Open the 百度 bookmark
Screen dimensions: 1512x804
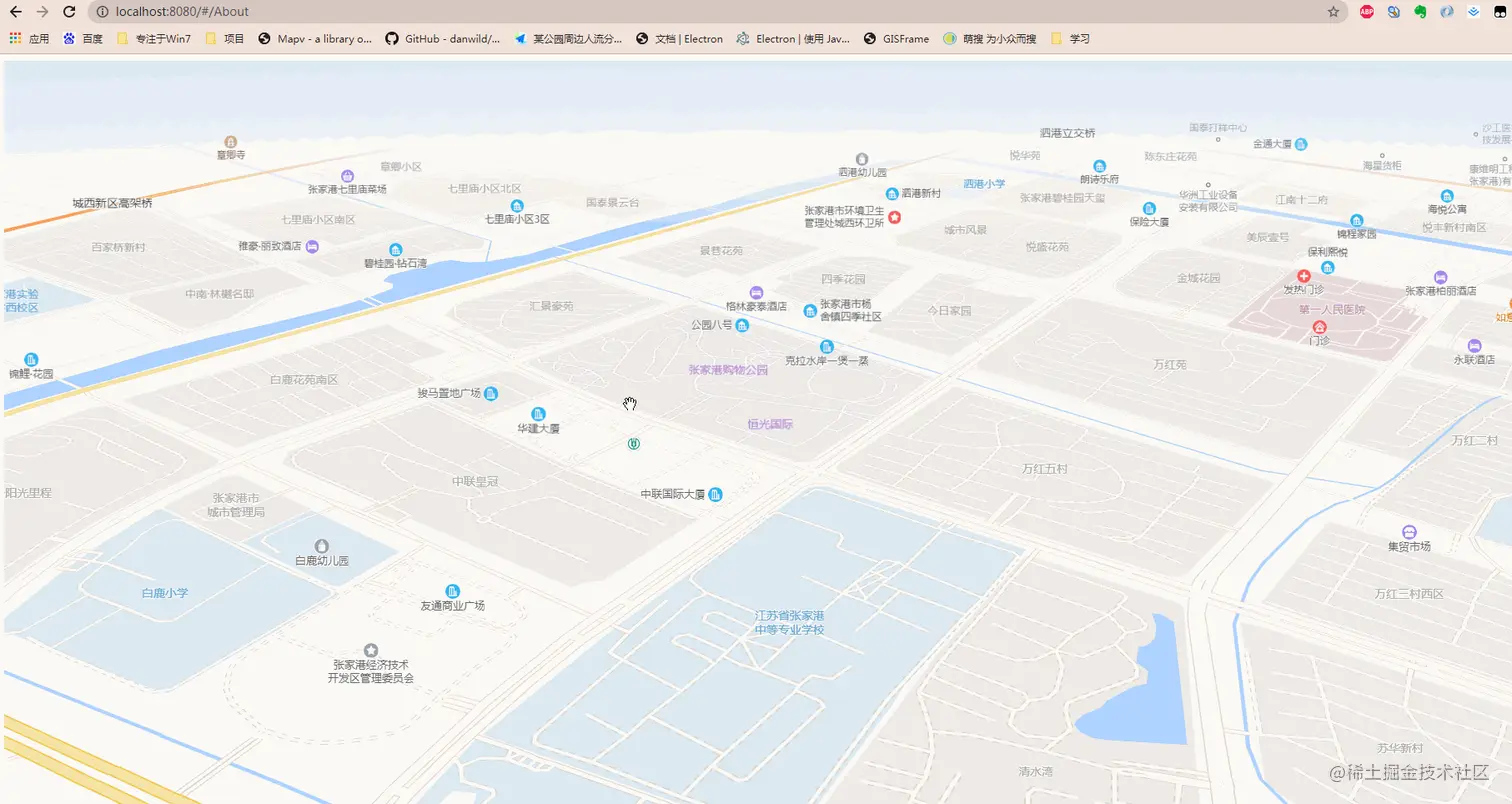coord(83,39)
